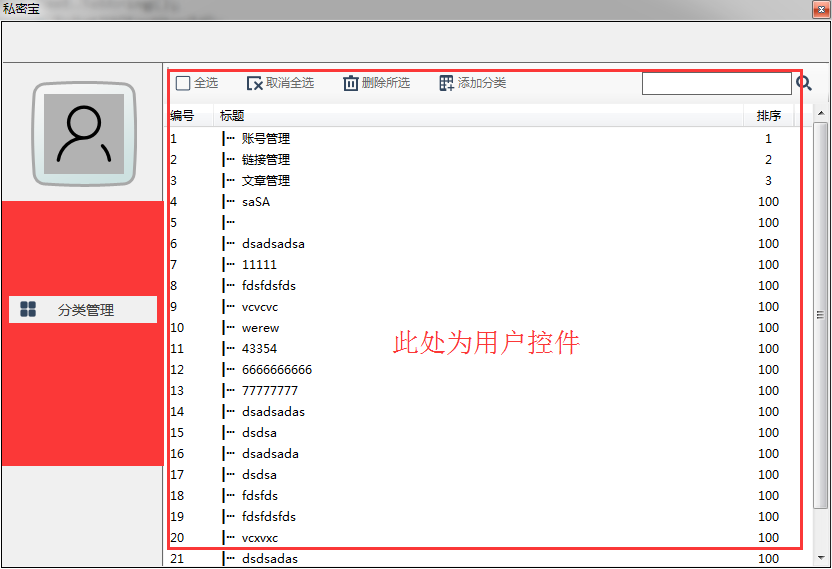
Task: Click the 分类管理 four-squares icon
Action: [x=28, y=309]
